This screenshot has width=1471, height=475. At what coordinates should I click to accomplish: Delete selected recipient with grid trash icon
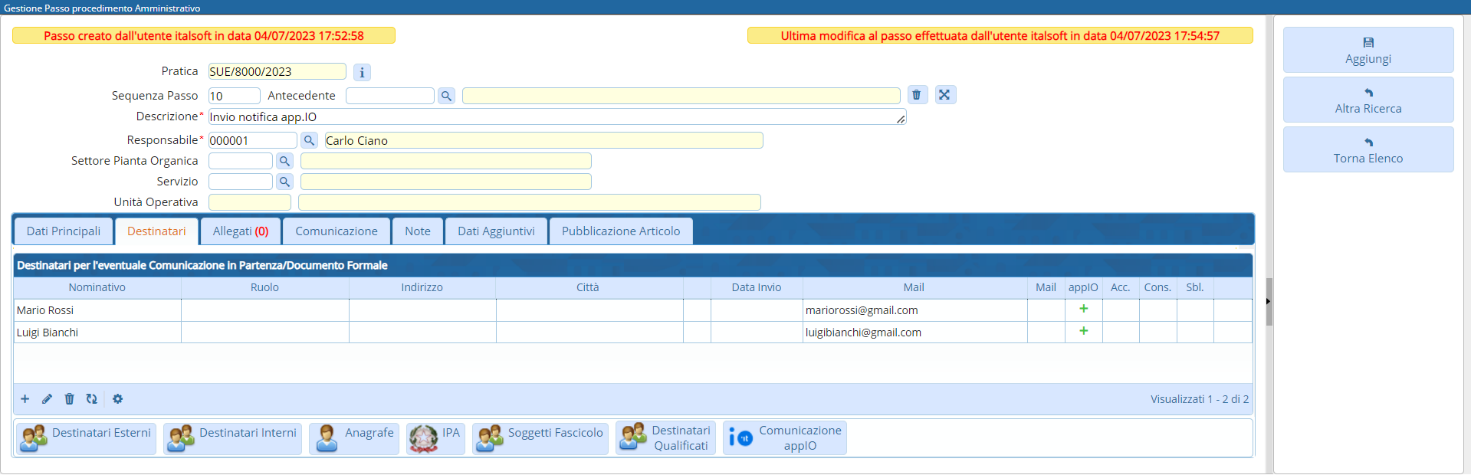pyautogui.click(x=69, y=399)
